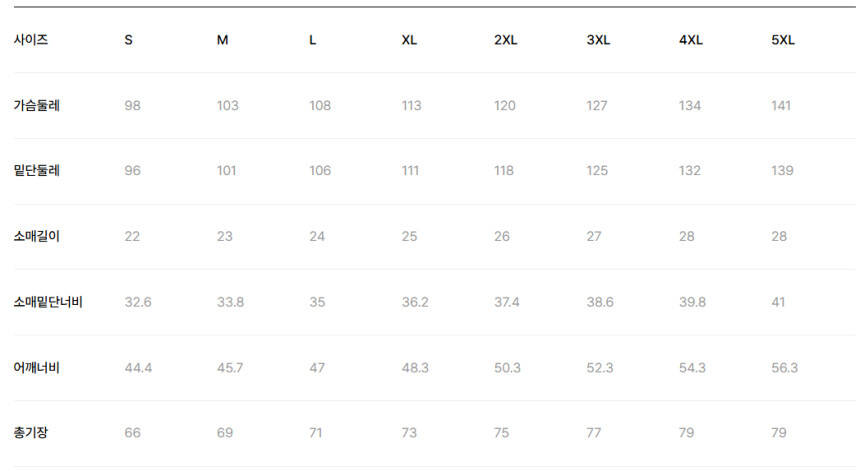860x471 pixels.
Task: Select chest value 127 for 3XL
Action: pos(597,105)
